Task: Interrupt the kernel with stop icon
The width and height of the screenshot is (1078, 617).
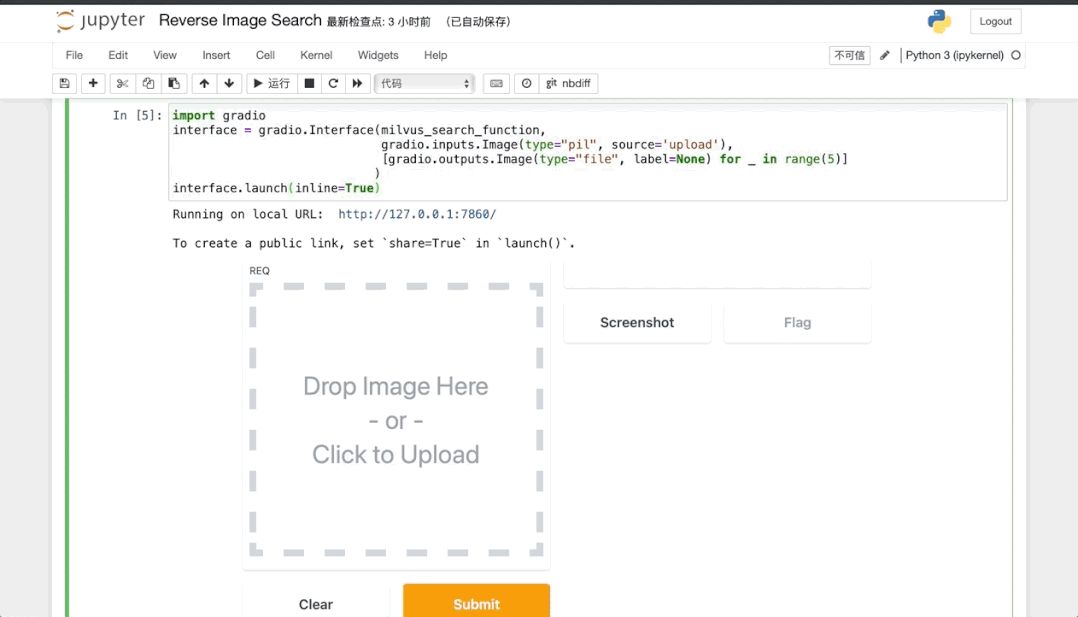Action: point(309,84)
